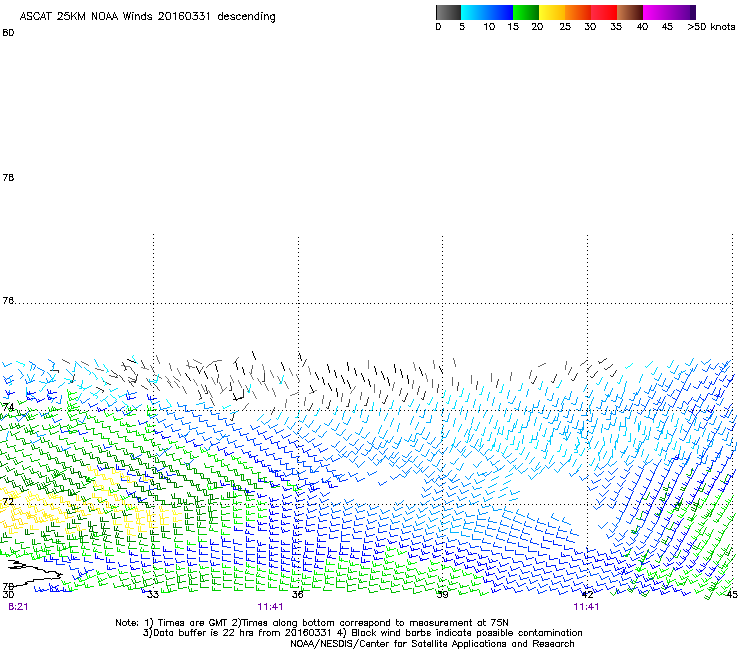Screen dimensions: 740x650
Task: Click the 11:41 time label near longitude 42
Action: pos(586,607)
